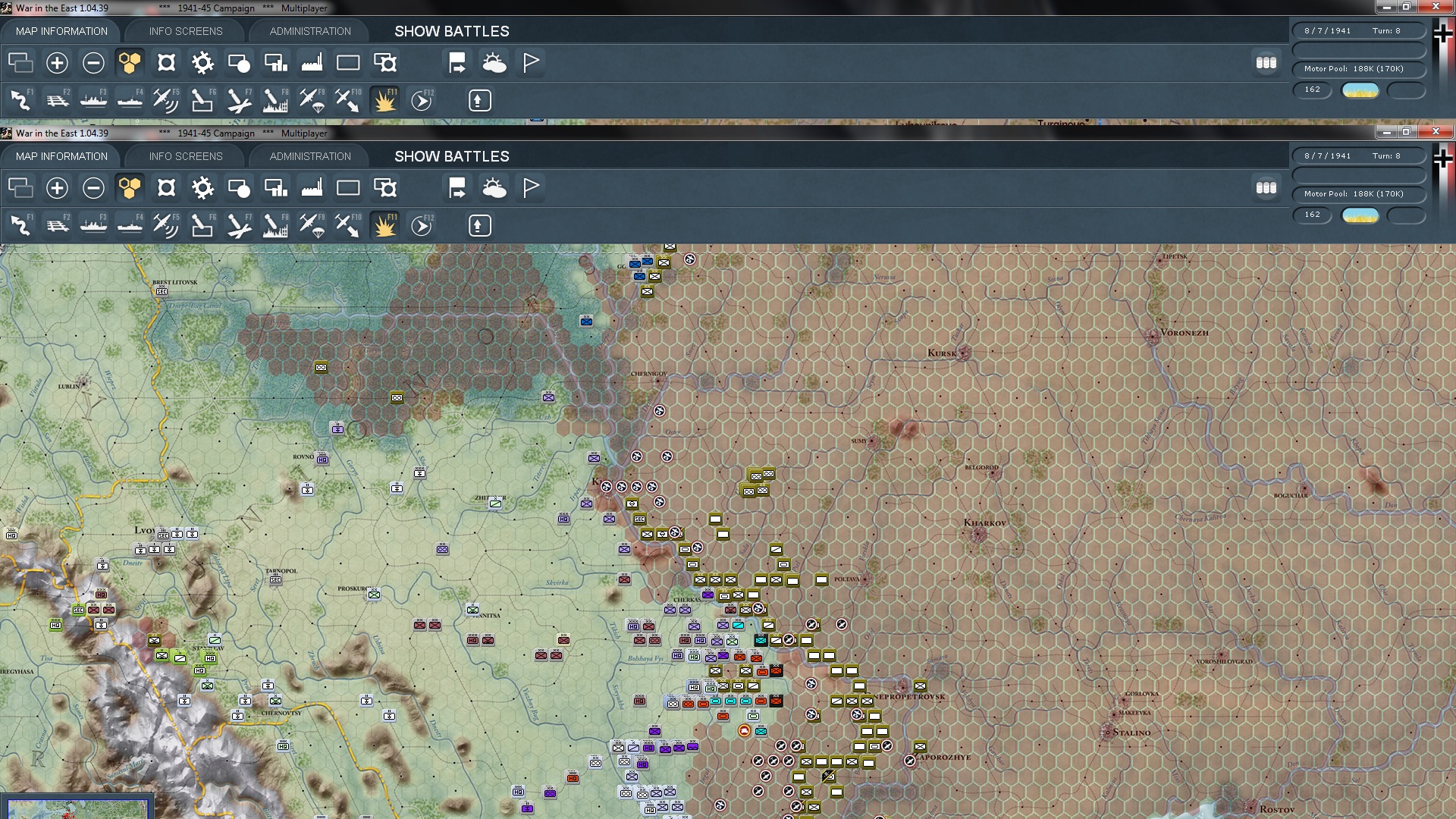Click flag-with-arrow icon in lower window
The image size is (1456, 819).
click(457, 188)
